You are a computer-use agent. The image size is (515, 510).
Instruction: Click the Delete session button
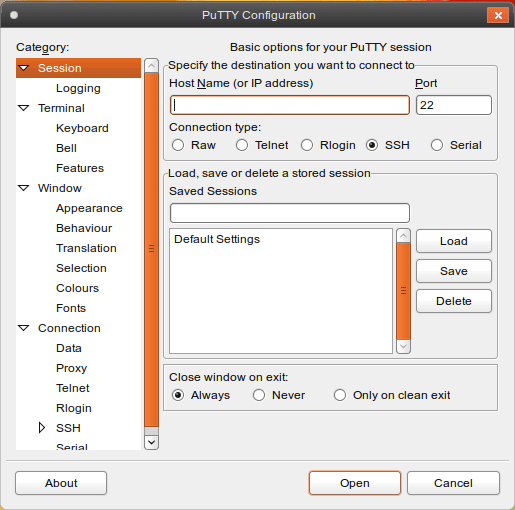coord(454,301)
